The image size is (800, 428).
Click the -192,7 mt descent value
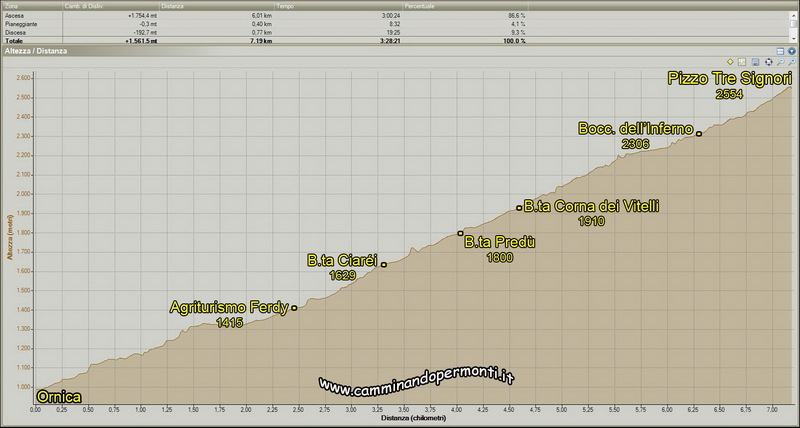click(x=145, y=32)
